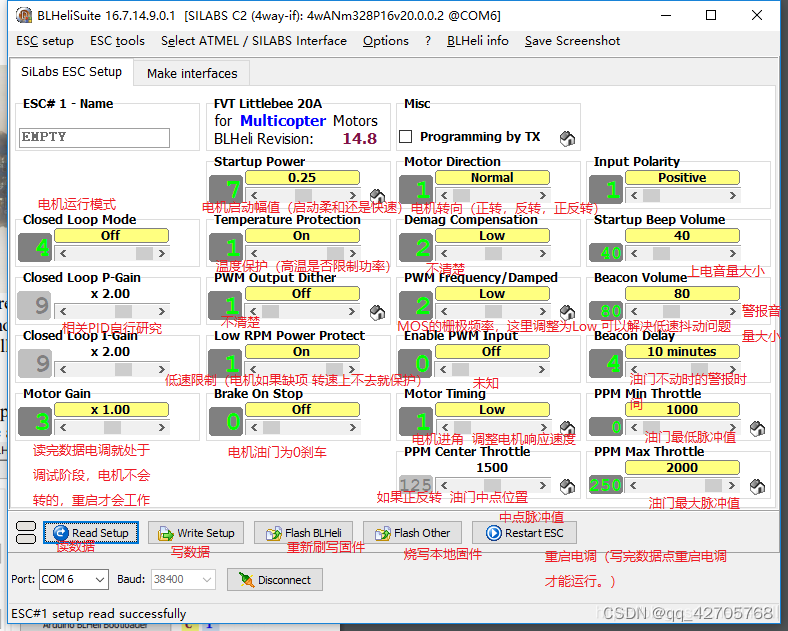The height and width of the screenshot is (631, 788).
Task: Click the ESC selector icon left of Read Setup
Action: click(x=26, y=533)
